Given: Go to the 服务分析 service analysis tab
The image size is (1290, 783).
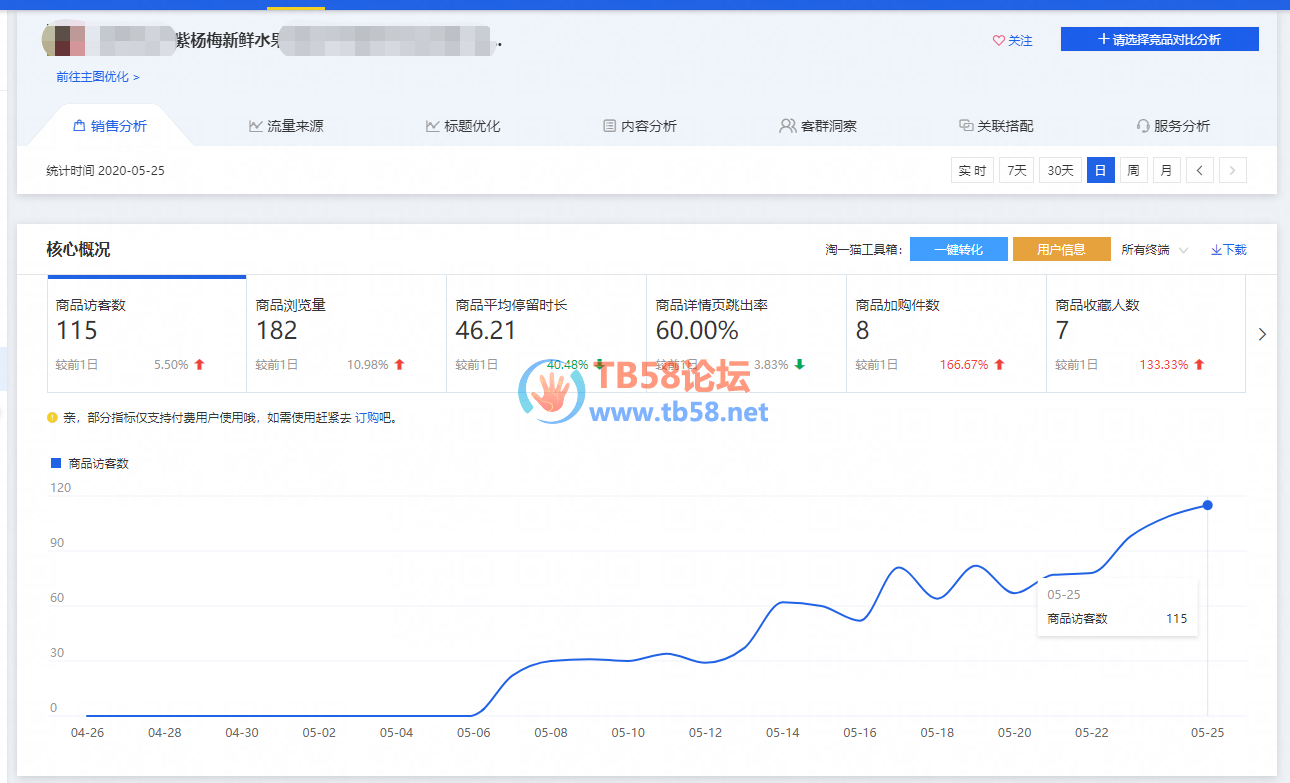Looking at the screenshot, I should pos(1173,126).
